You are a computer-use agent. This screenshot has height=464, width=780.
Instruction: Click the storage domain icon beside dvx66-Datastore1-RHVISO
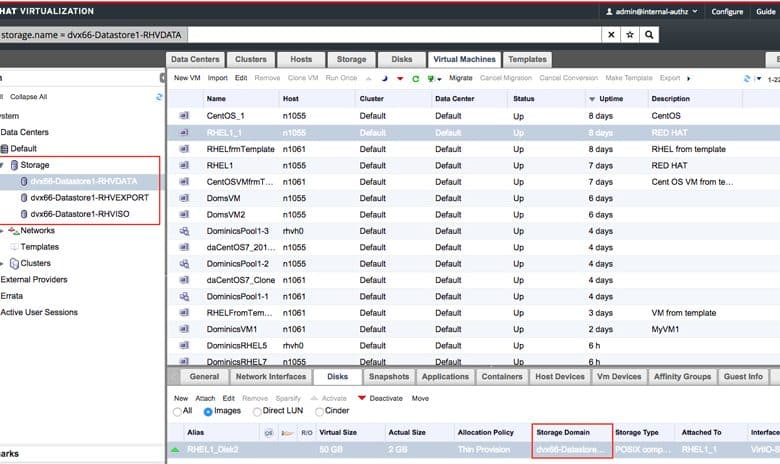(24, 214)
